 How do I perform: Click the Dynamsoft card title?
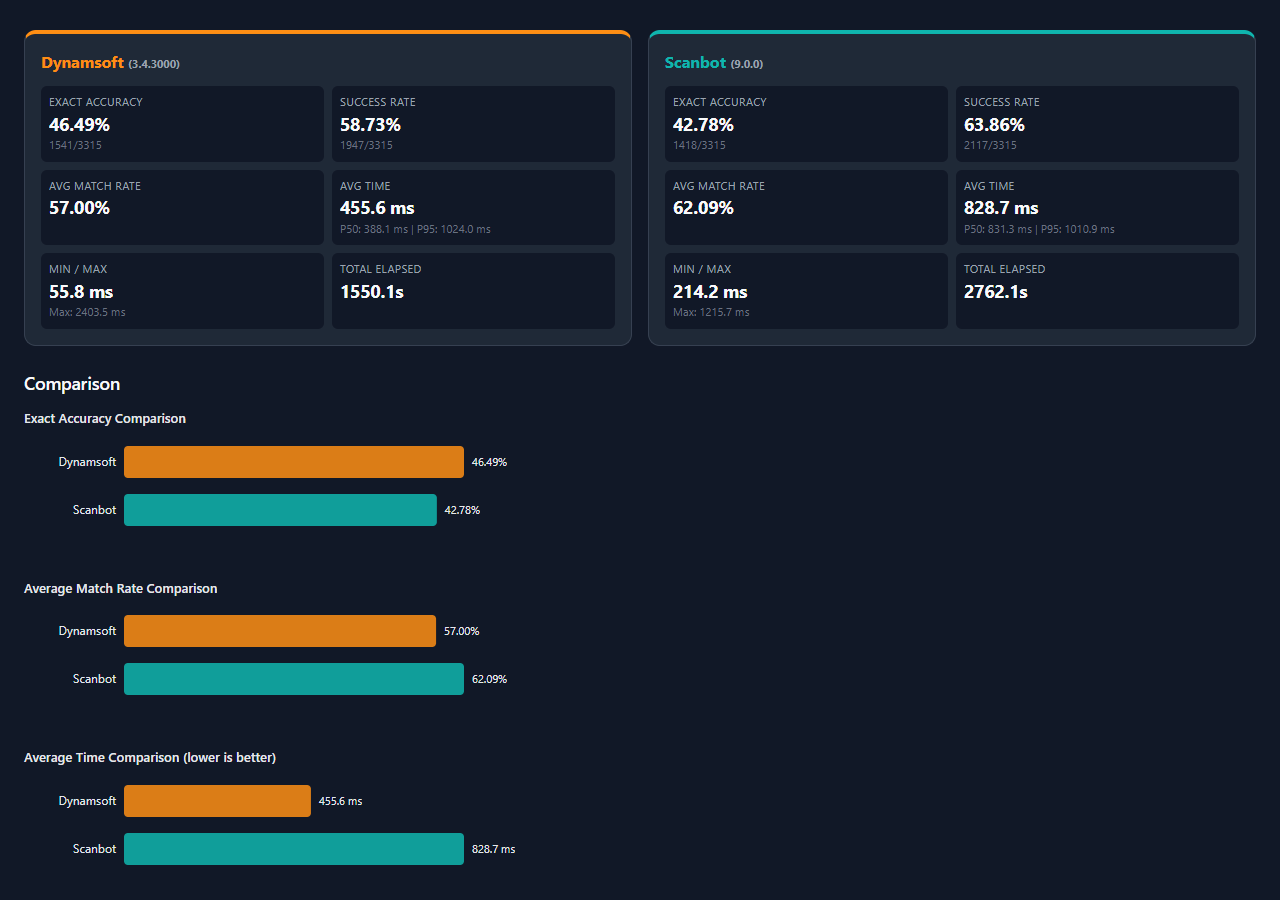[x=83, y=63]
